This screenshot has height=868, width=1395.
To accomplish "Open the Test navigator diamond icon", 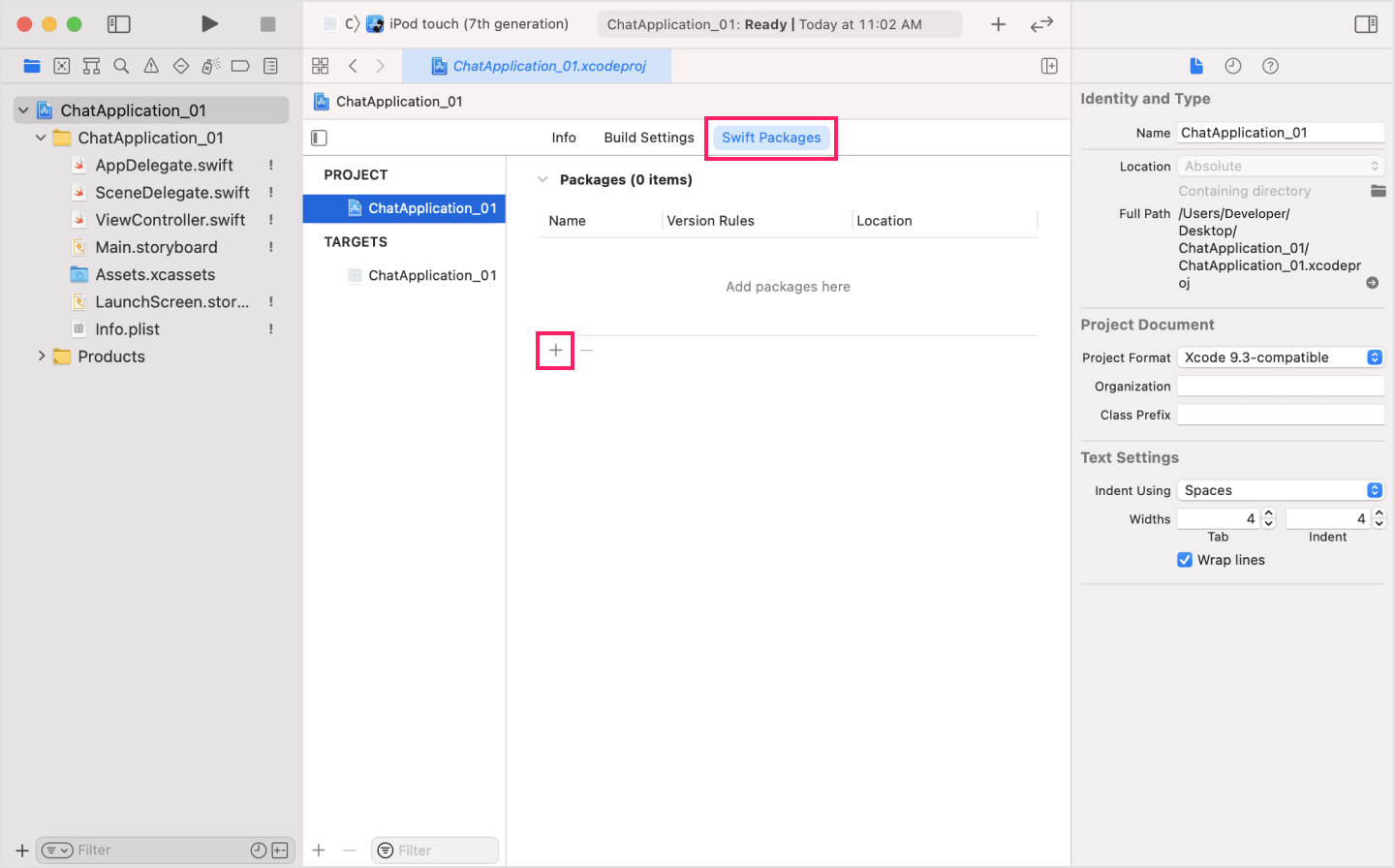I will [x=181, y=66].
